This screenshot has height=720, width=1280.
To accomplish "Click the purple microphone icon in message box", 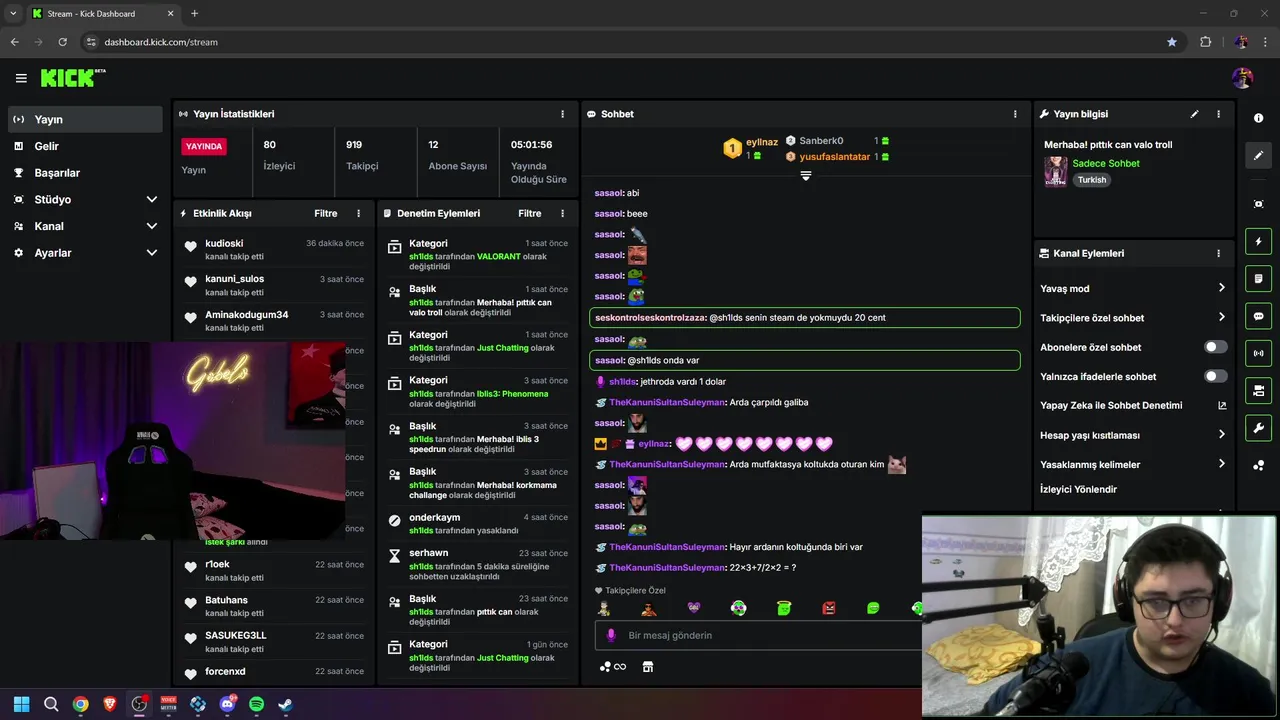I will (611, 635).
